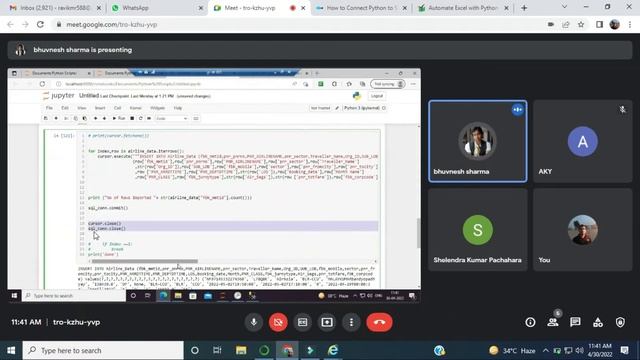Close the Meet tro-kzhu-yvp tab
This screenshot has width=640, height=360.
(303, 8)
